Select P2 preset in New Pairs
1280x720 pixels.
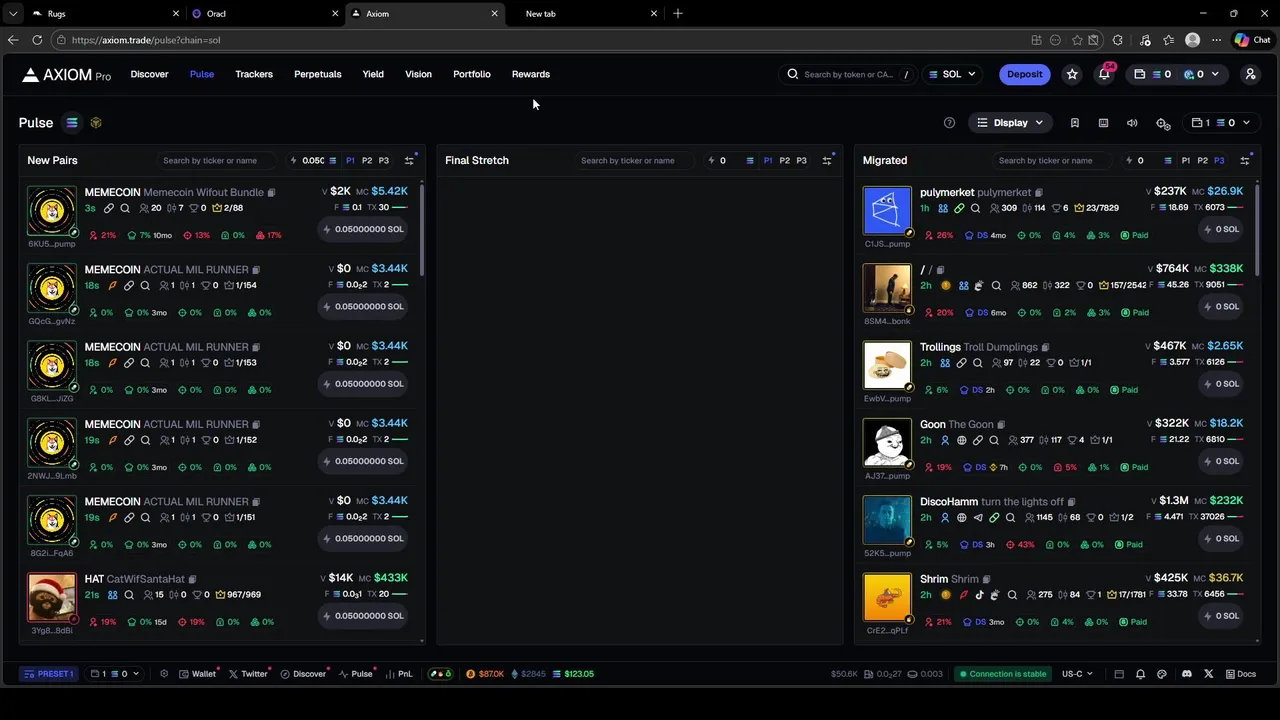(367, 160)
